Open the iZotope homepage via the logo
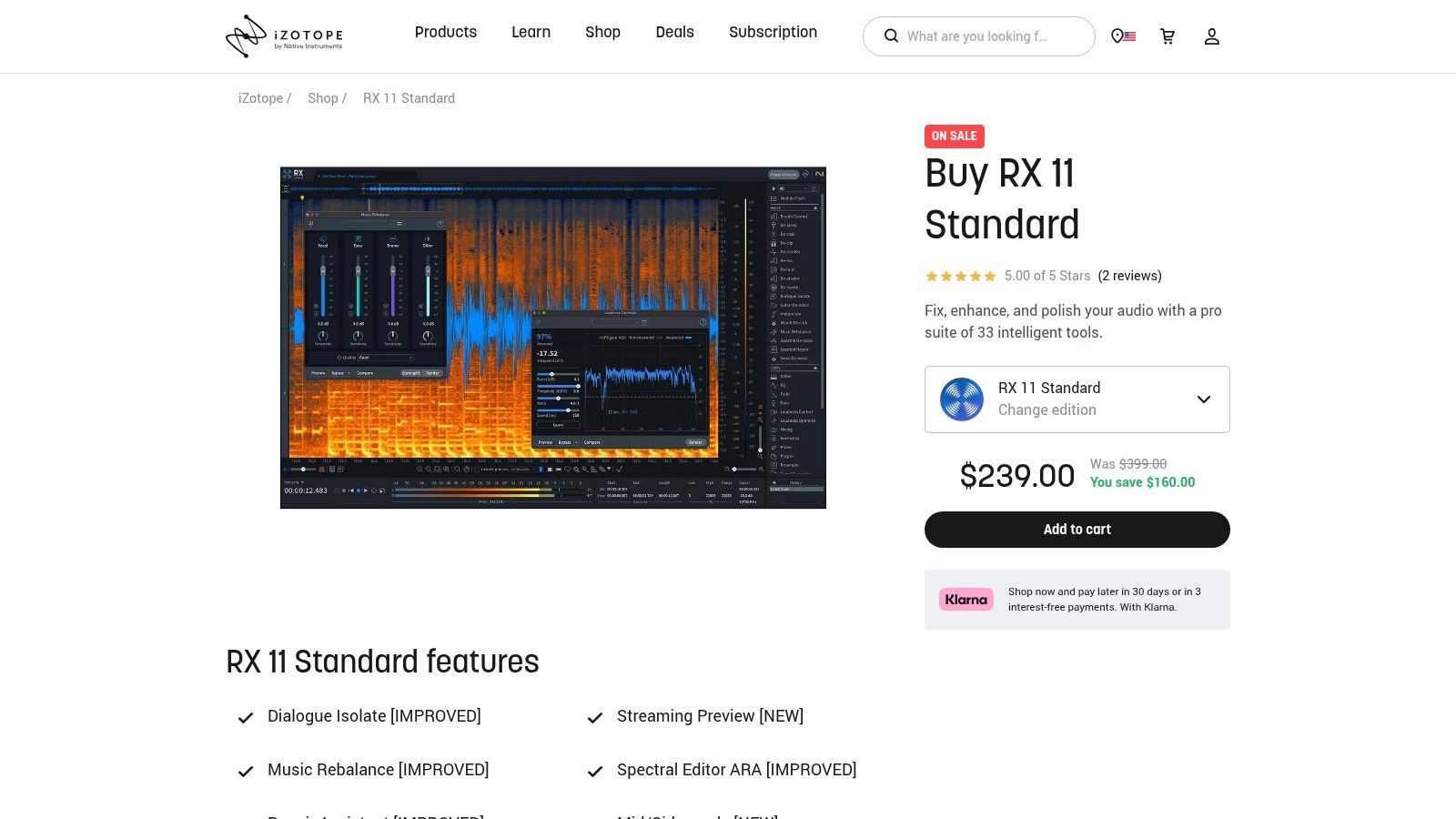The height and width of the screenshot is (819, 1456). coord(283,35)
